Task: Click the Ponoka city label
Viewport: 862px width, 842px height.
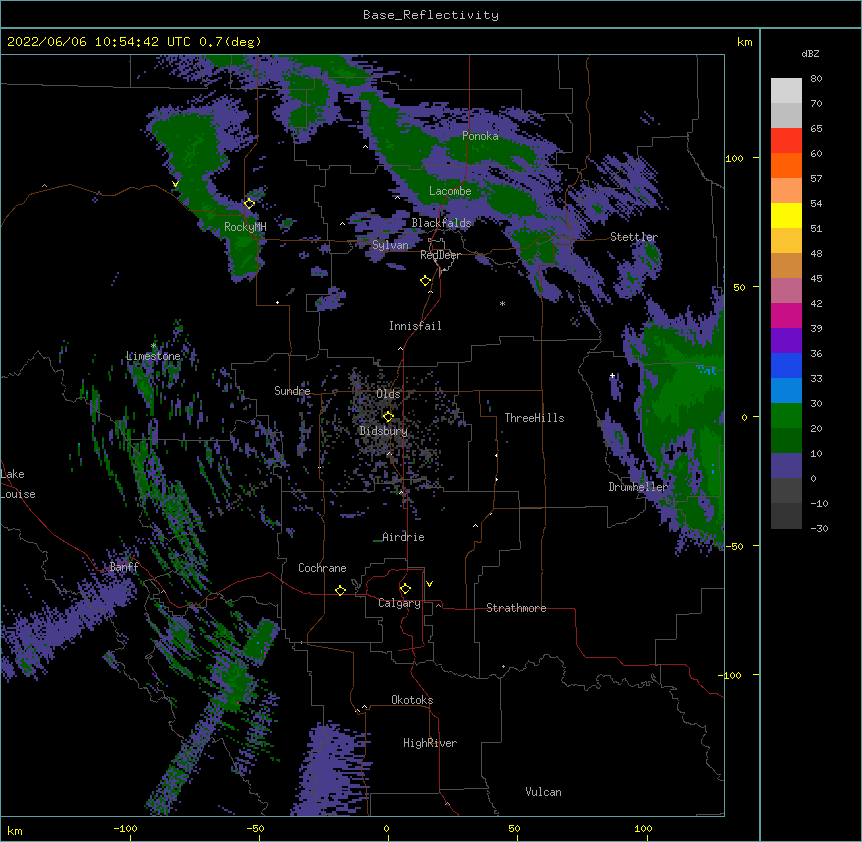Action: (480, 136)
